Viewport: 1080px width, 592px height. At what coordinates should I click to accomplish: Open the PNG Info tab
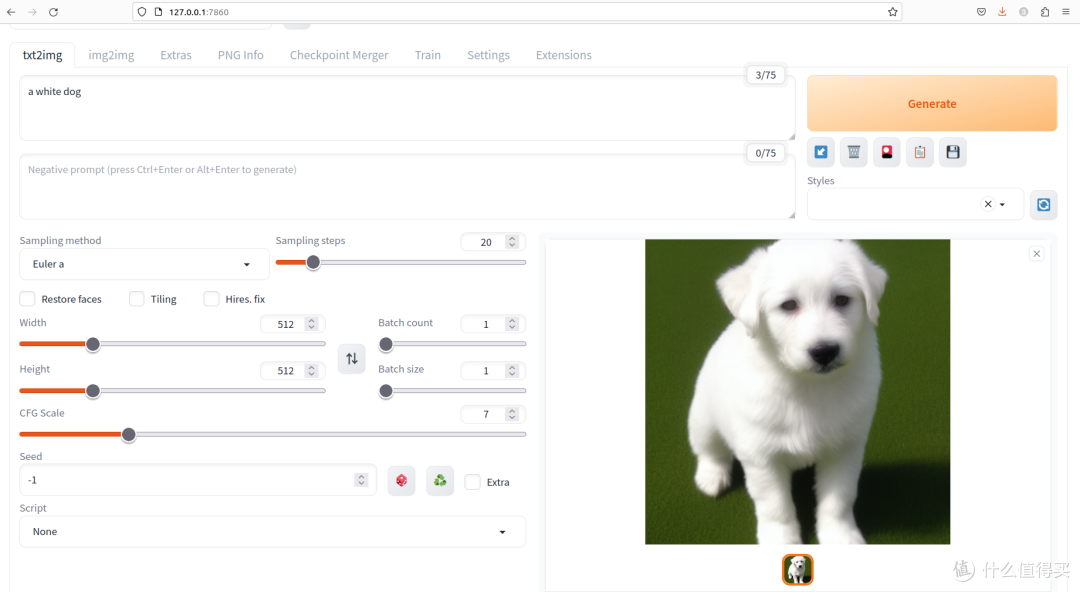pos(240,55)
